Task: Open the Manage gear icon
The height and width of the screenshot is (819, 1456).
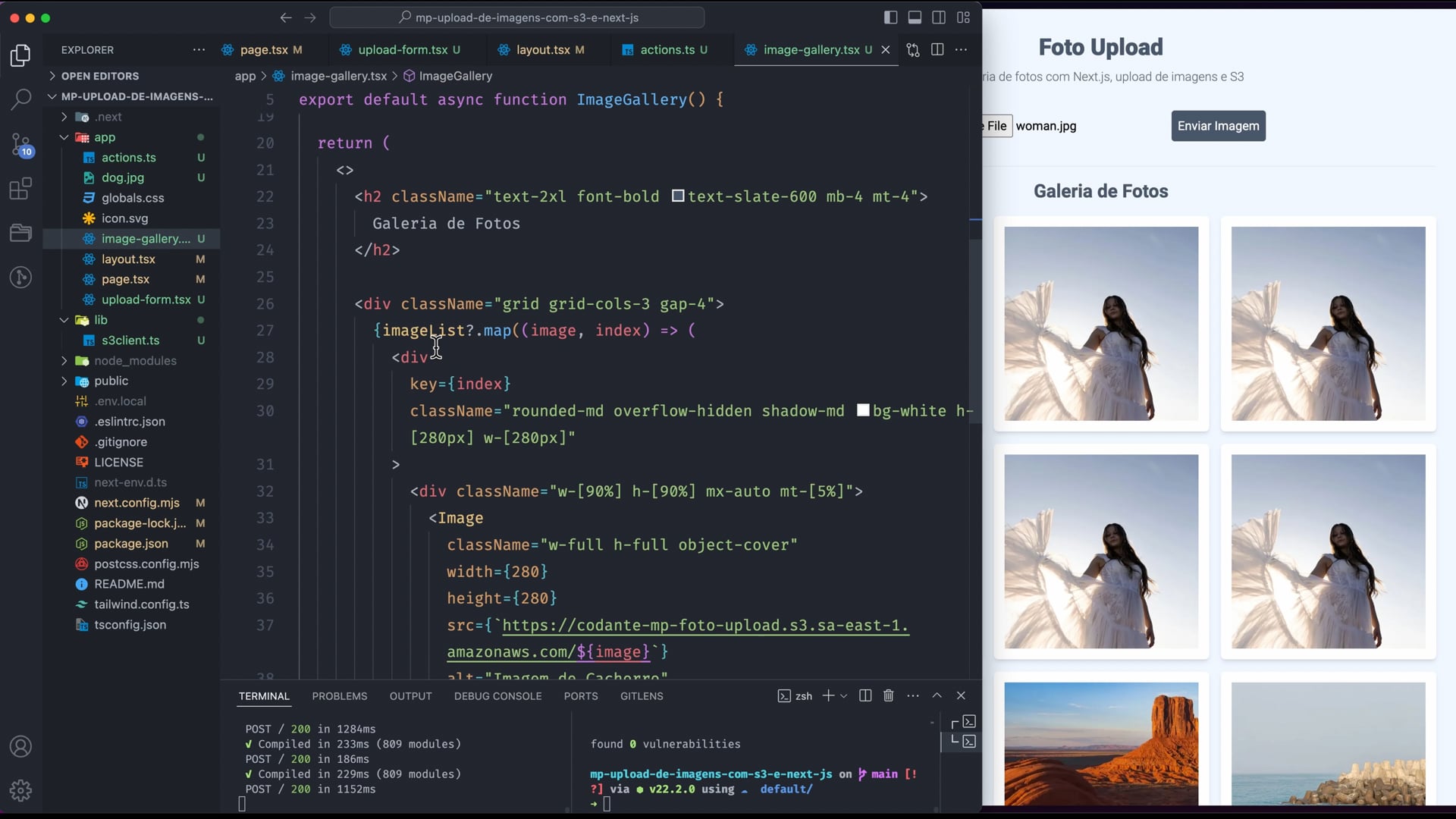Action: pos(21,791)
